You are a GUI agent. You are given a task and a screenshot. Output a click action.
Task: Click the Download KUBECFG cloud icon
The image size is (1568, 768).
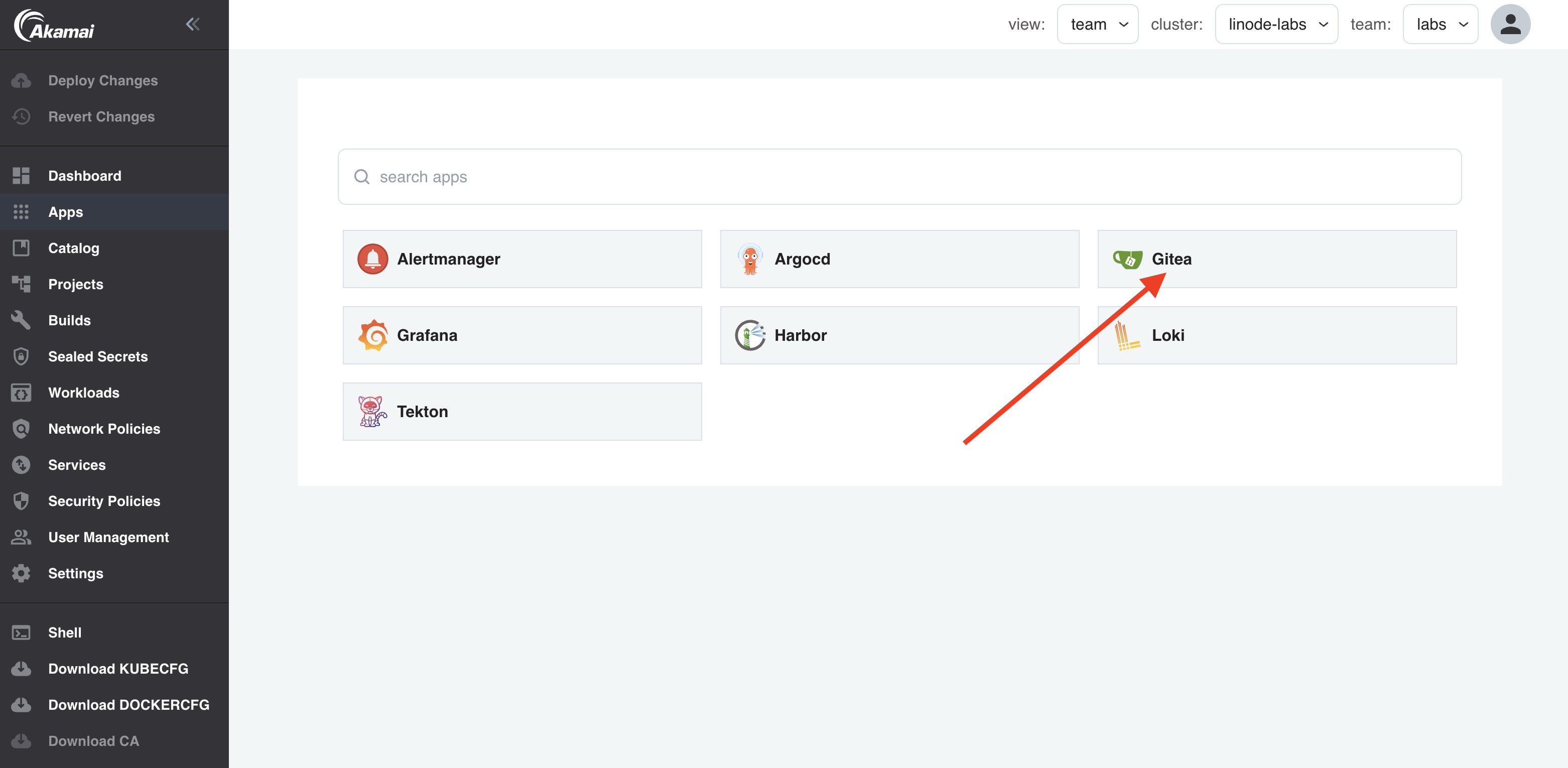(x=21, y=669)
